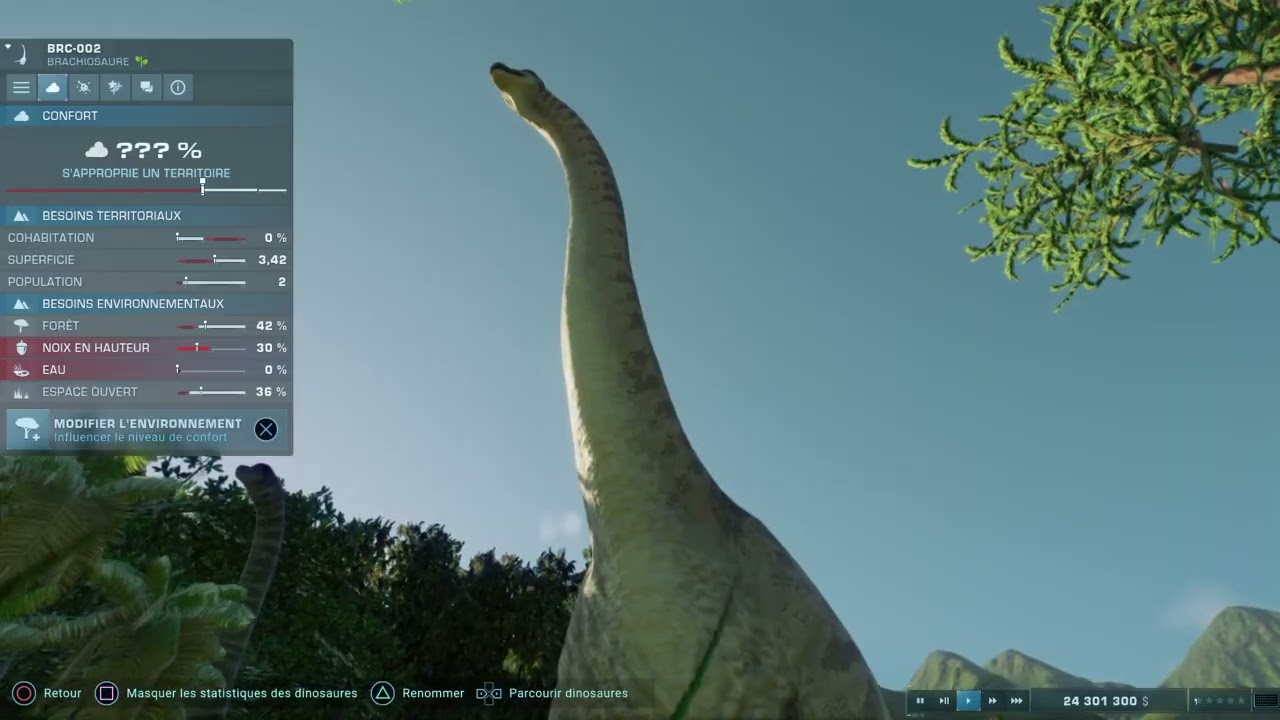Viewport: 1280px width, 720px height.
Task: Open the dinosaur traits tab
Action: [115, 87]
